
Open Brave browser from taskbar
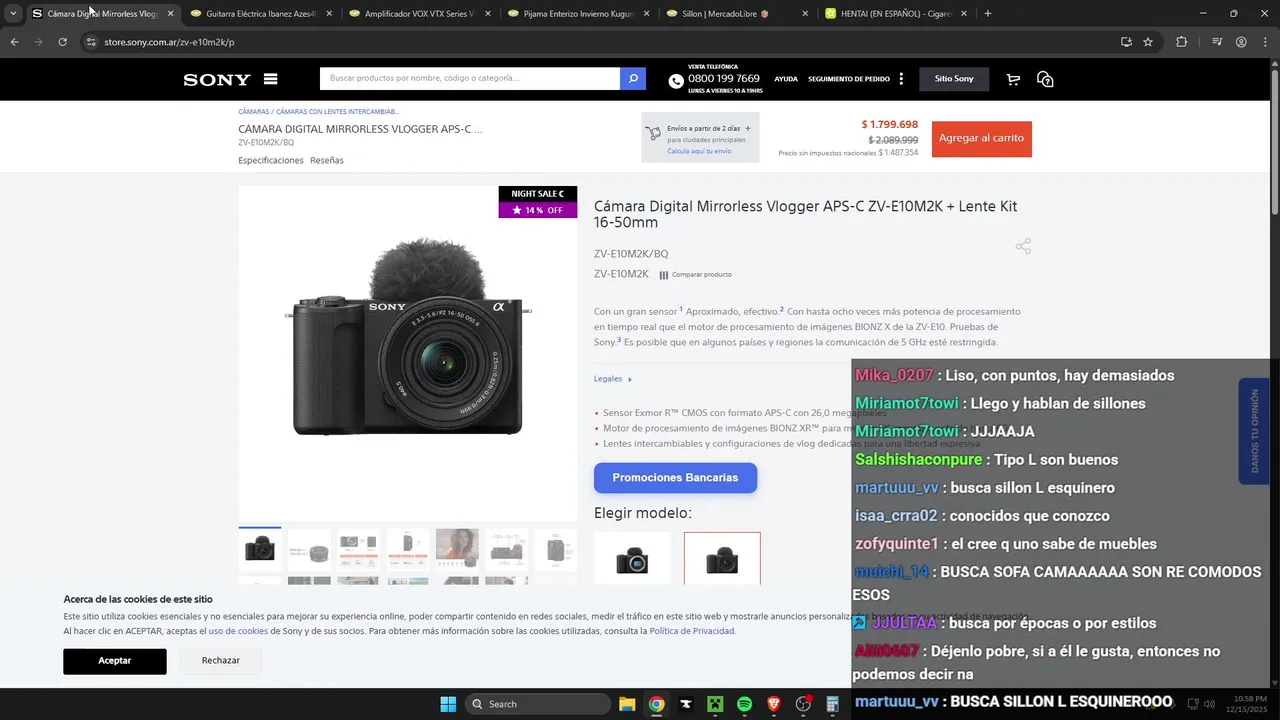tap(774, 704)
